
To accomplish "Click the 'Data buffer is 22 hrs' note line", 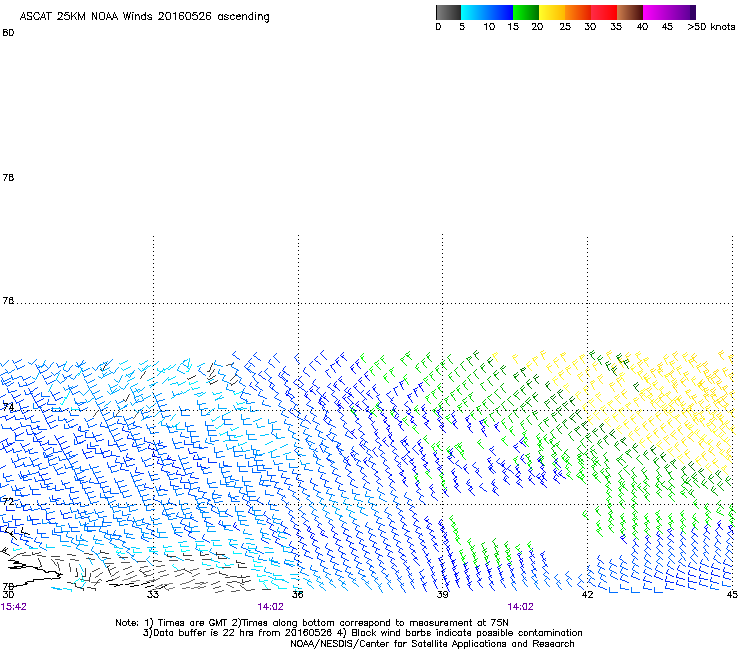I will 362,633.
